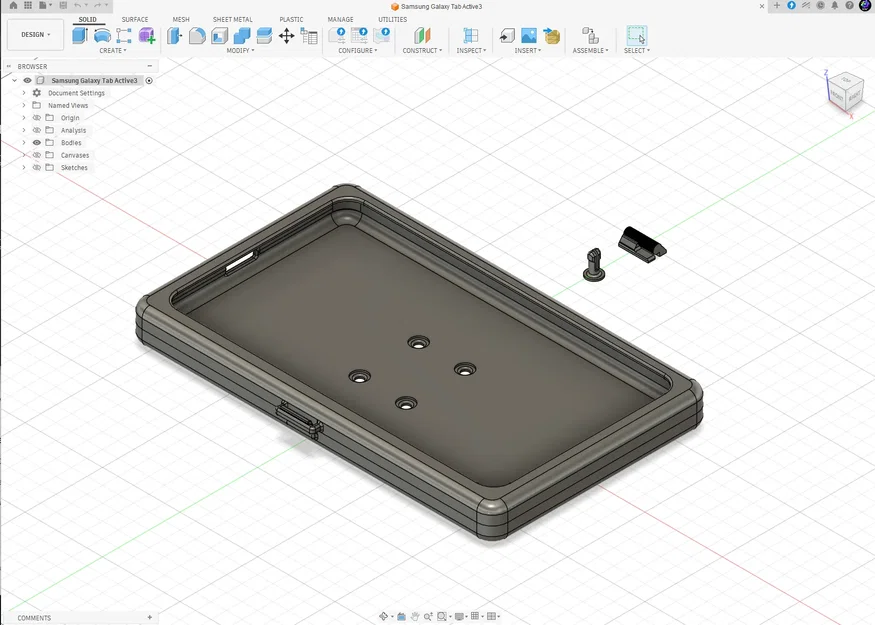Viewport: 875px width, 625px height.
Task: Expand the Named Views node
Action: 23,105
